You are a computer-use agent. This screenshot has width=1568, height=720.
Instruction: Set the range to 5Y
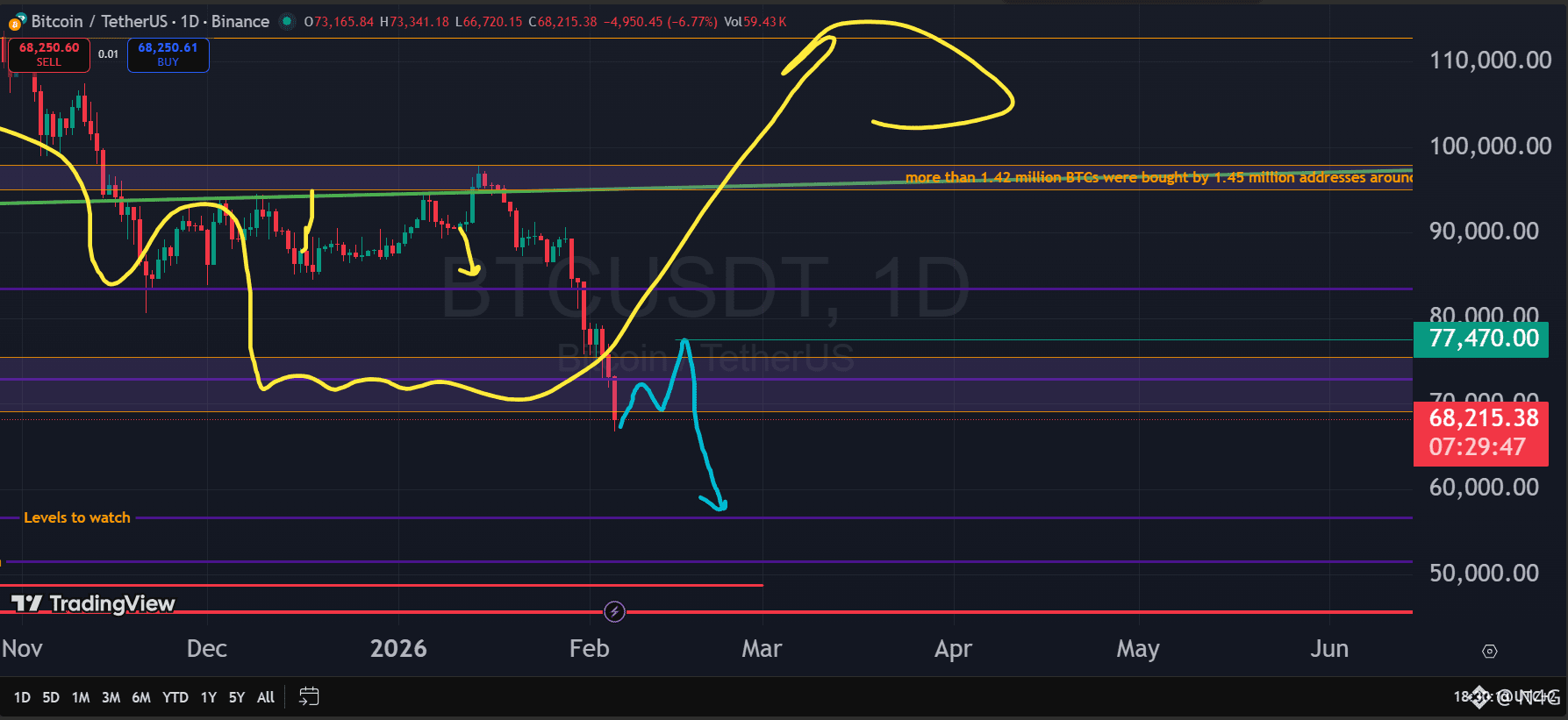point(237,697)
